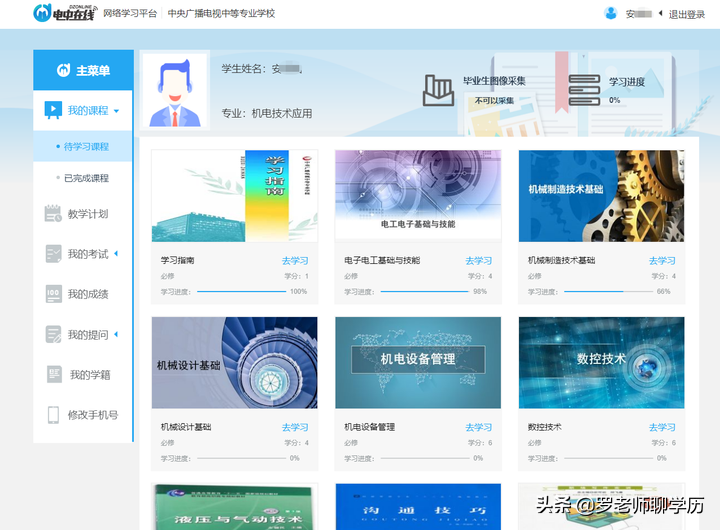Click the 我的成绩 score icon
Image resolution: width=720 pixels, height=530 pixels.
(x=53, y=294)
